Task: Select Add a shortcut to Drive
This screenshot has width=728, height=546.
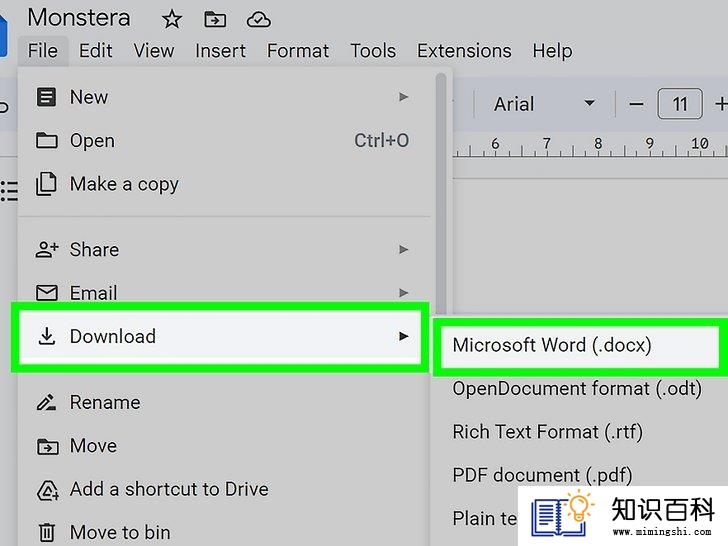Action: 223,489
